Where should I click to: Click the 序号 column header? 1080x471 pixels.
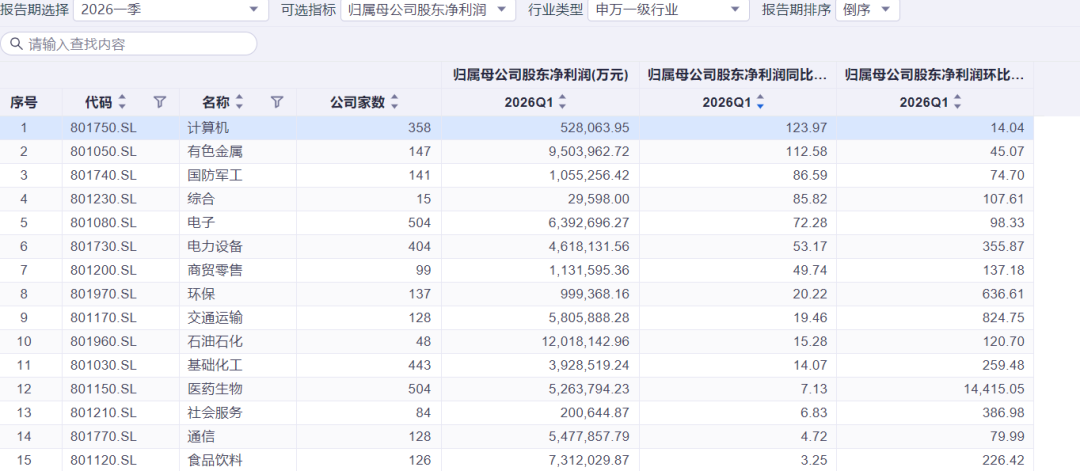coord(23,103)
